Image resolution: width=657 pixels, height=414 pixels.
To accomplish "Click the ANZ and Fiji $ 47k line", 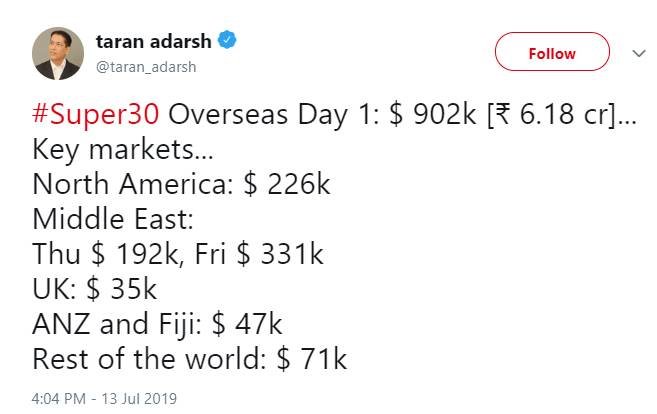I will coord(157,324).
